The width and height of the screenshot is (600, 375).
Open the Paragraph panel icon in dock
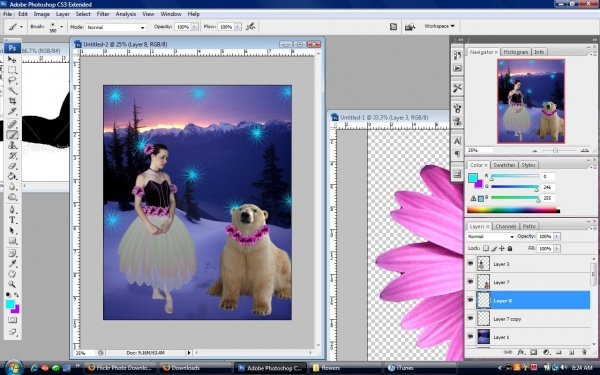[457, 154]
